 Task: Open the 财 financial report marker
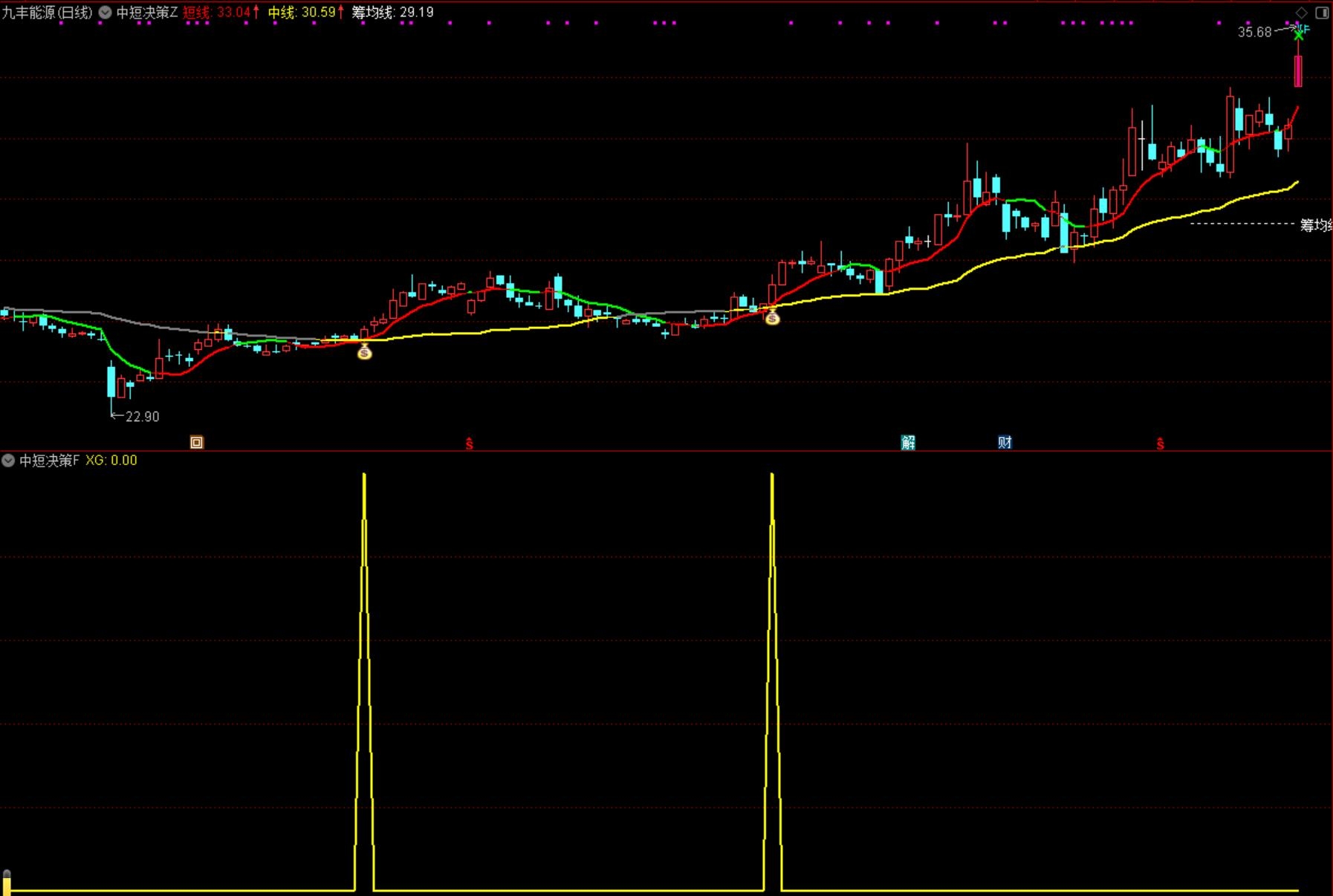[1005, 443]
